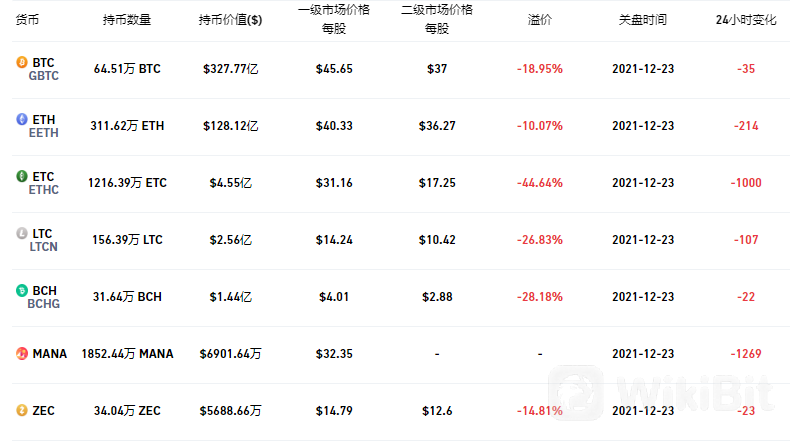Click the red MANA coin icon
Screen dimensions: 790x441
(x=21, y=354)
